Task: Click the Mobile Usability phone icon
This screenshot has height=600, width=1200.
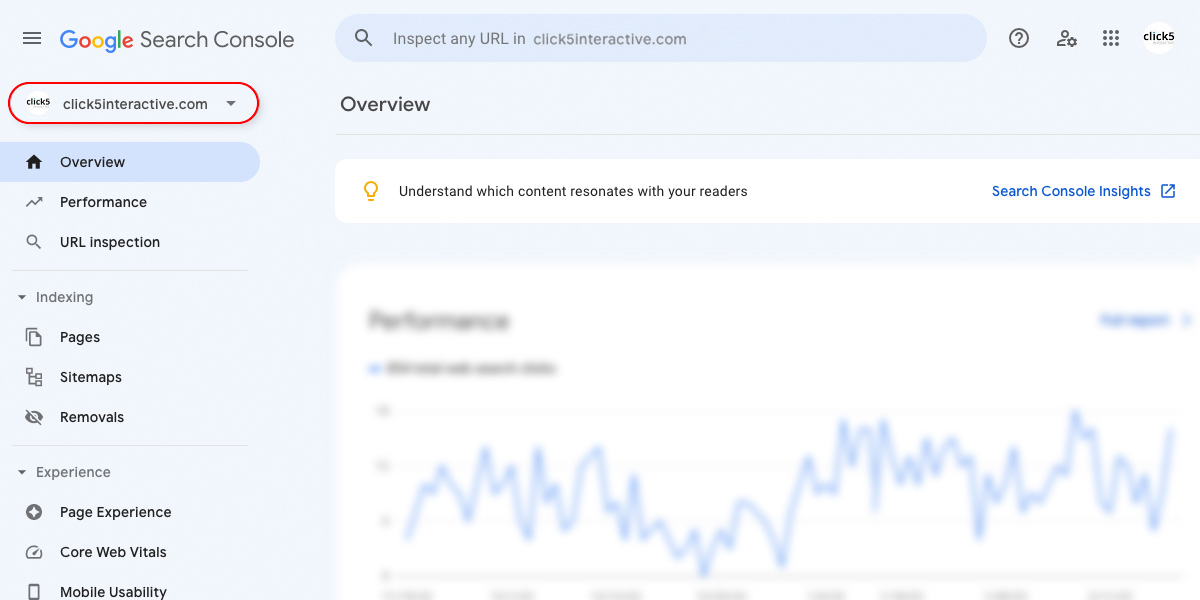Action: point(34,591)
